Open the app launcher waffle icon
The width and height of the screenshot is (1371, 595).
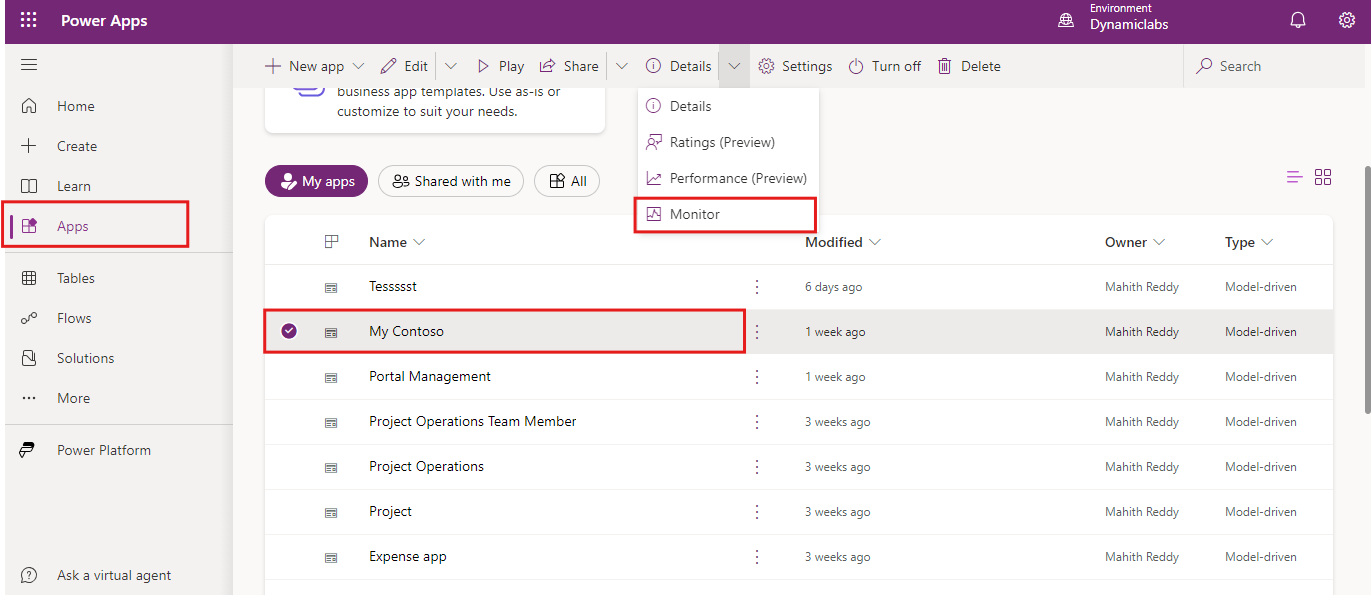click(29, 21)
